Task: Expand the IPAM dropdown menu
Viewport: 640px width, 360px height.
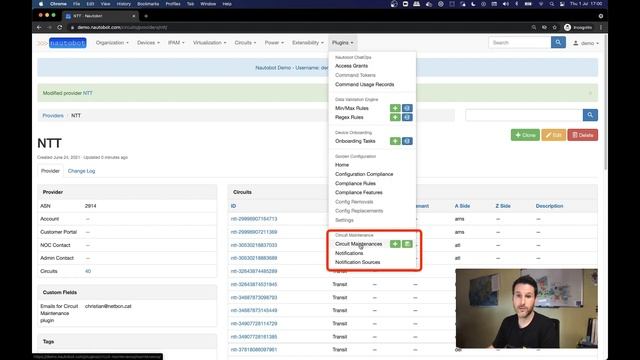Action: (176, 43)
